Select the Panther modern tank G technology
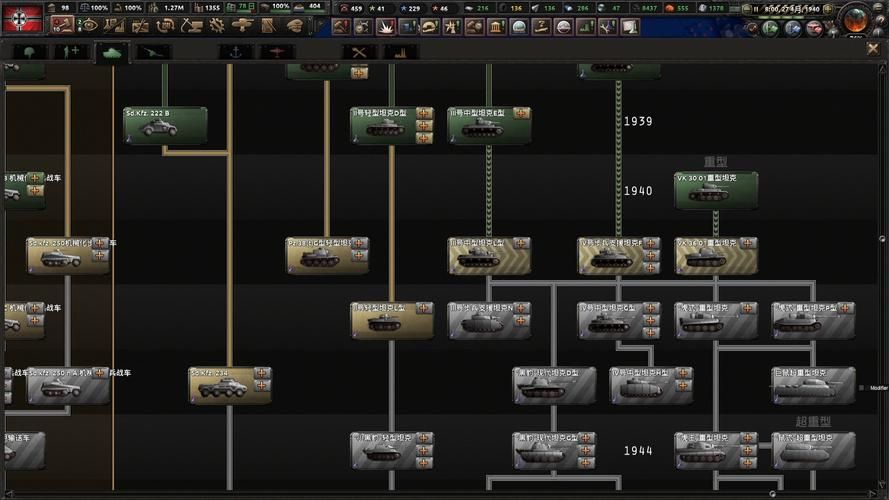The height and width of the screenshot is (500, 889). 554,451
